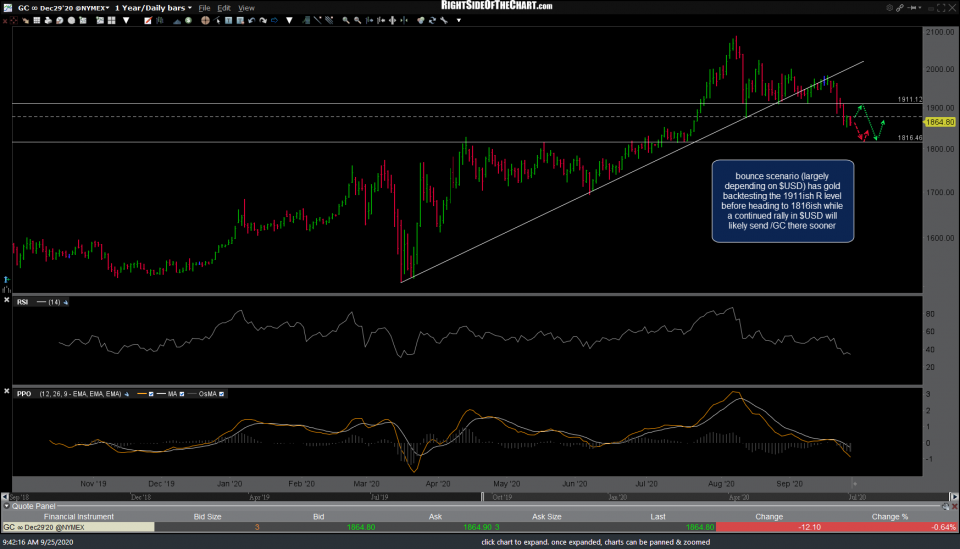This screenshot has width=960, height=549.
Task: Toggle the PPO MA line checkbox
Action: click(182, 394)
